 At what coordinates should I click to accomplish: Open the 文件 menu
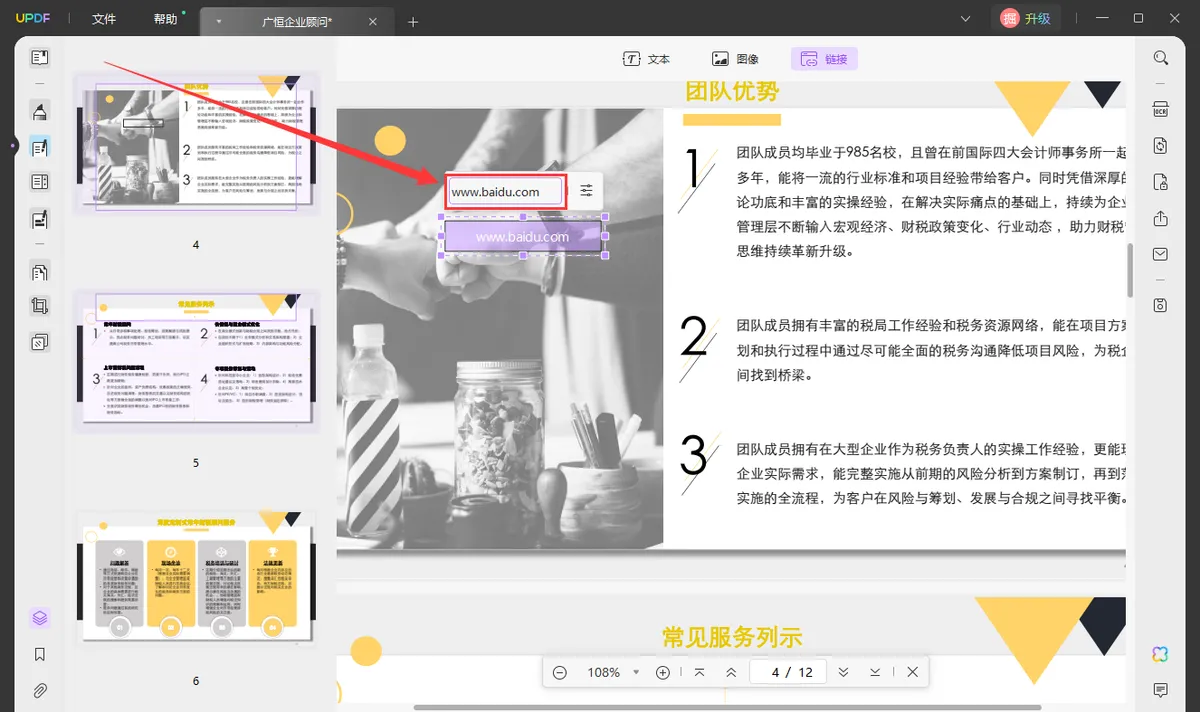tap(104, 19)
